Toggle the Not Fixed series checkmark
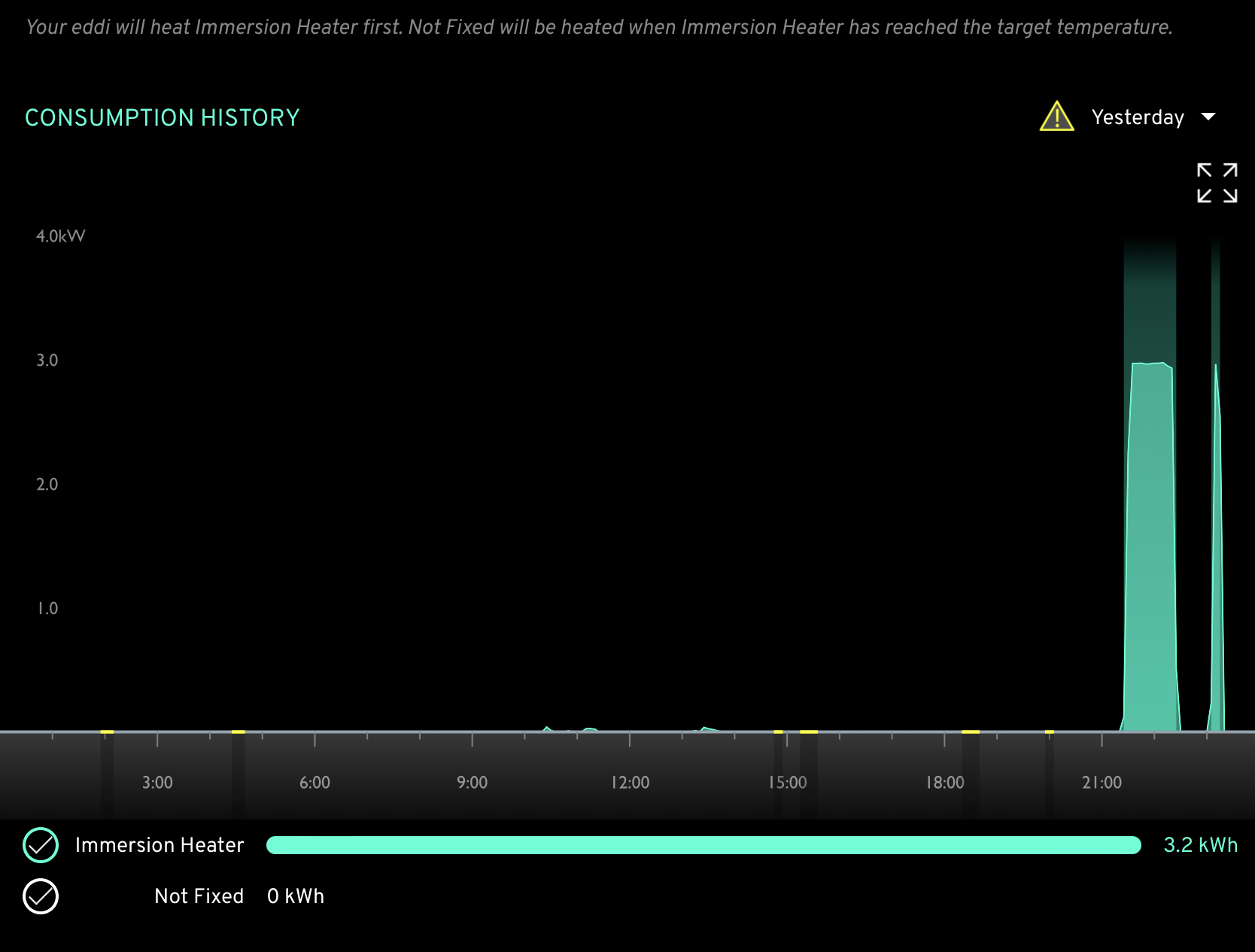 pos(41,896)
